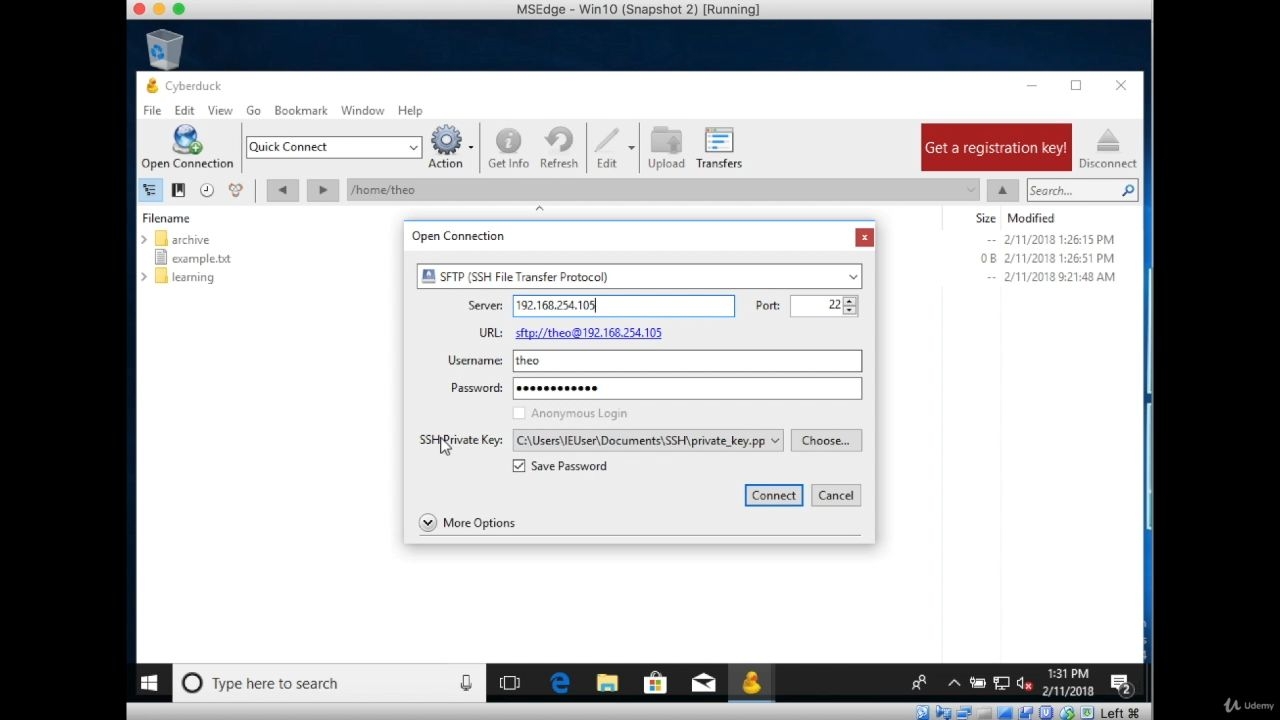Click the Server address field
This screenshot has height=720, width=1280.
point(624,306)
